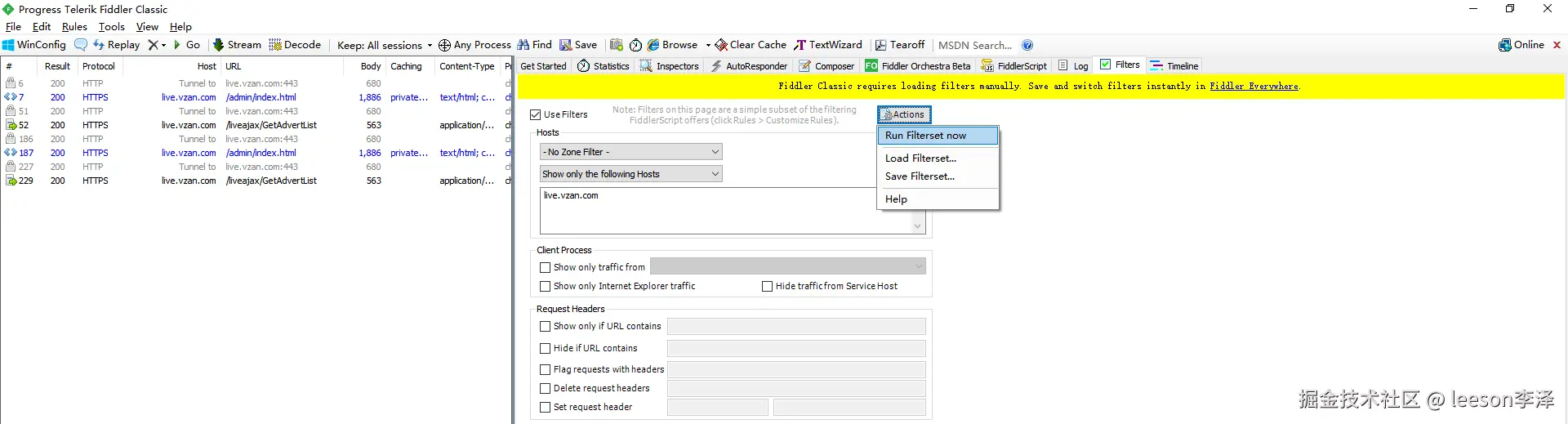Open the Find sessions tool
The width and height of the screenshot is (1568, 424).
click(535, 45)
